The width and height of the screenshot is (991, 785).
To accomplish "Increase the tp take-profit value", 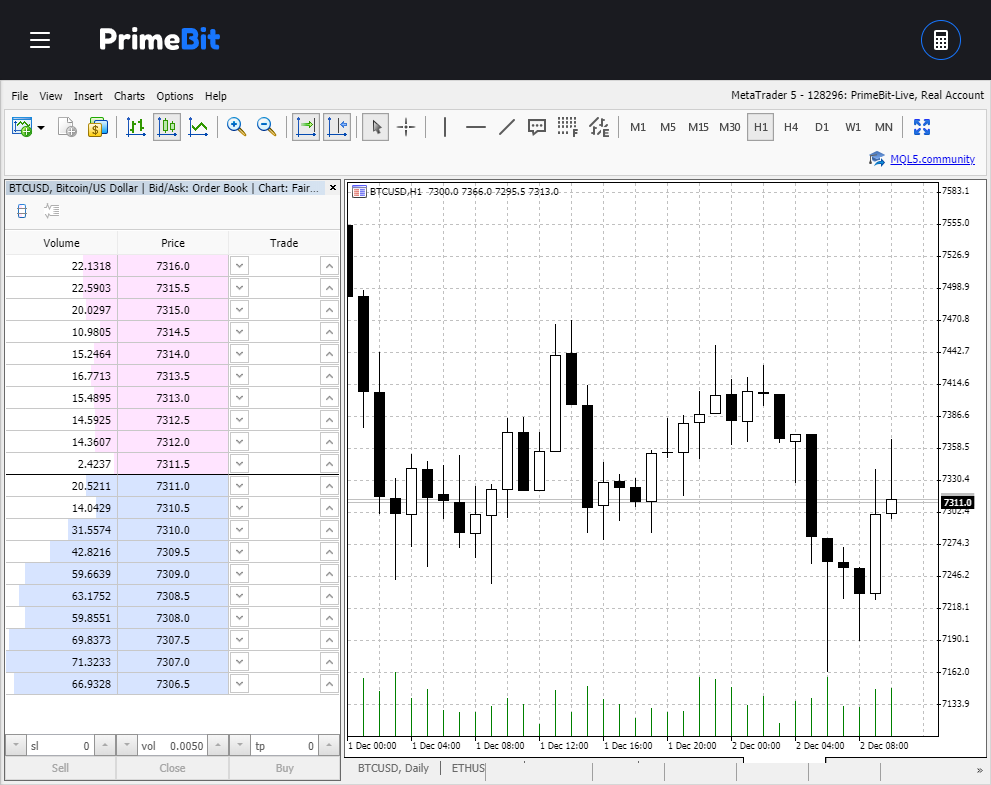I will pos(329,745).
